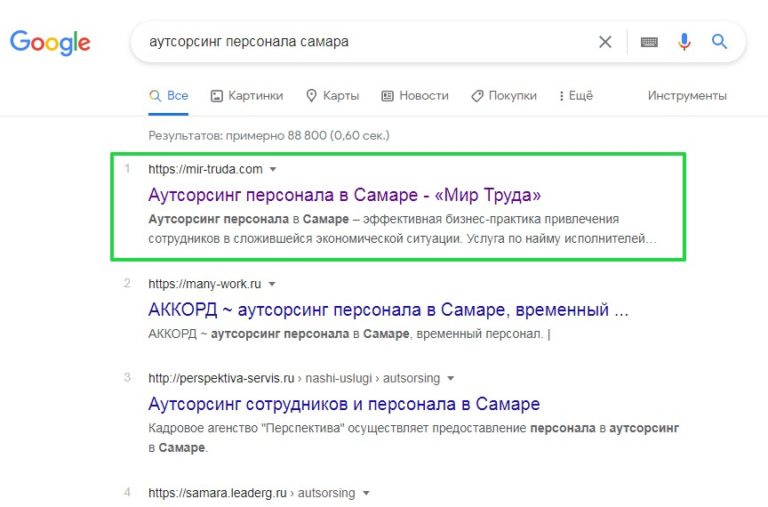This screenshot has width=768, height=507.
Task: Open result АККОРД ~ аутсорсинг персонала в Самаре
Action: point(388,310)
